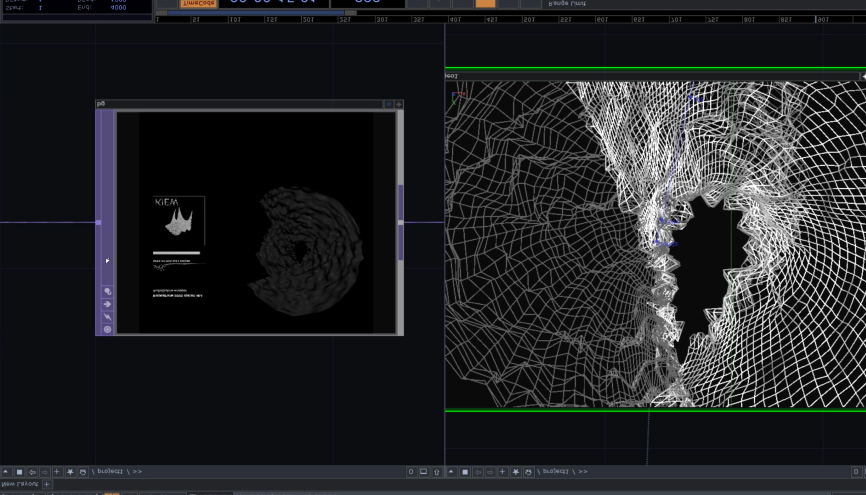This screenshot has height=495, width=866.
Task: Toggle the bottom circular flag on node p6
Action: coord(107,329)
